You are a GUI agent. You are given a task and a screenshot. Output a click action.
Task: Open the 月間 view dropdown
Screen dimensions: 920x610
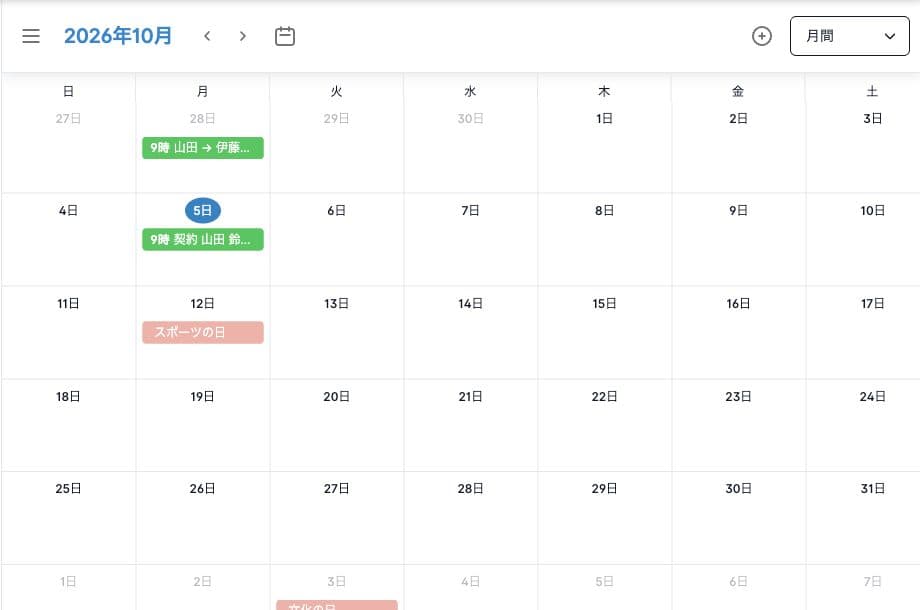click(850, 36)
